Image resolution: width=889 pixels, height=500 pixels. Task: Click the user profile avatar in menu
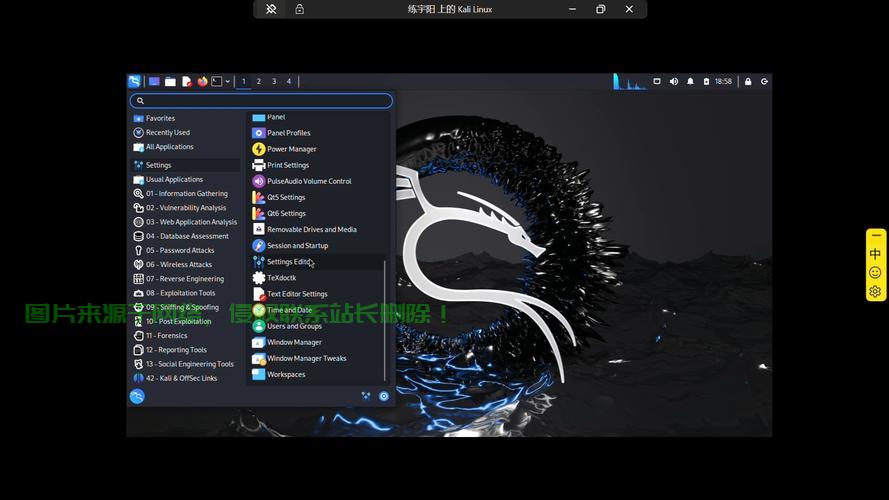137,396
